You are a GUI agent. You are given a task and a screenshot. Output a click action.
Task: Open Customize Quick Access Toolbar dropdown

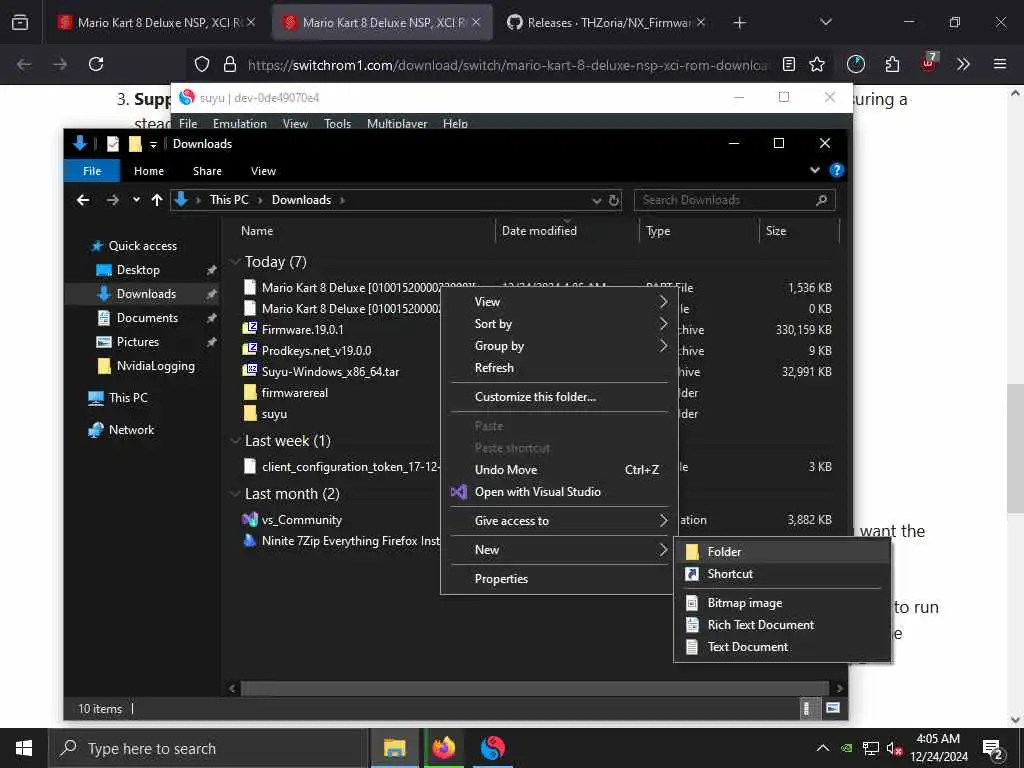[x=153, y=144]
